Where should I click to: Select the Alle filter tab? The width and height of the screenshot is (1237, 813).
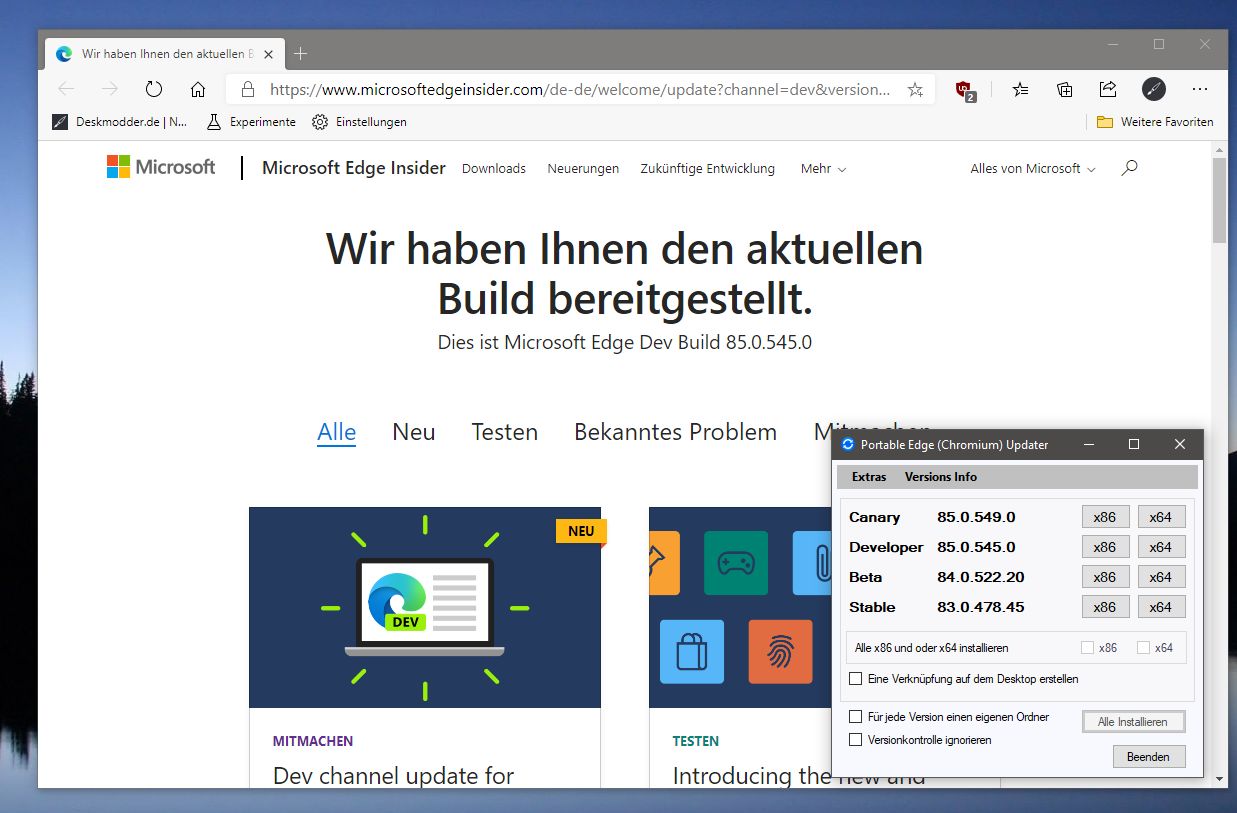(336, 432)
